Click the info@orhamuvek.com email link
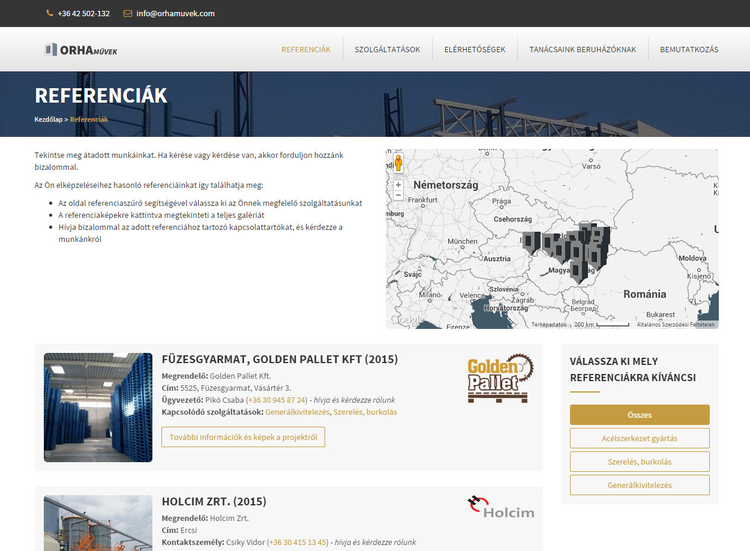The width and height of the screenshot is (750, 551). (x=175, y=13)
